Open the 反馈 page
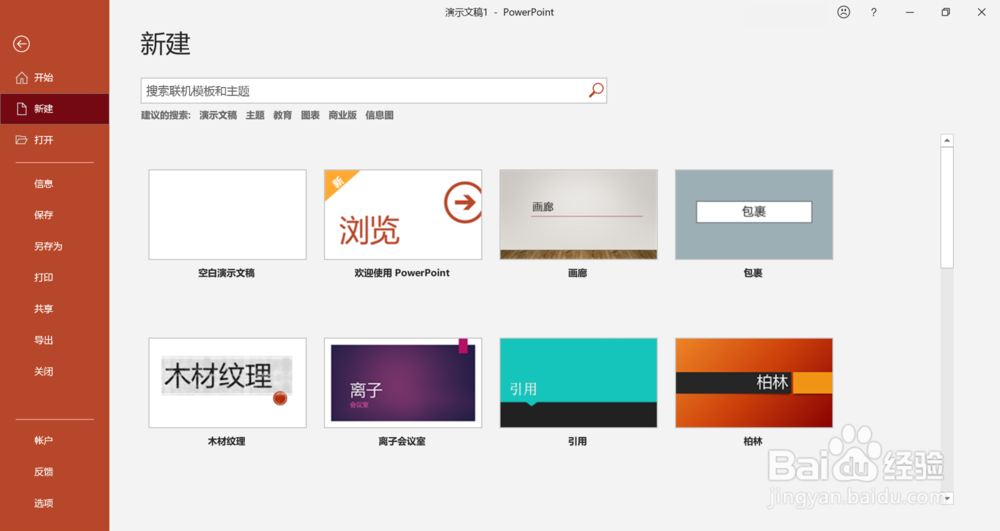Viewport: 1000px width, 531px height. [43, 472]
